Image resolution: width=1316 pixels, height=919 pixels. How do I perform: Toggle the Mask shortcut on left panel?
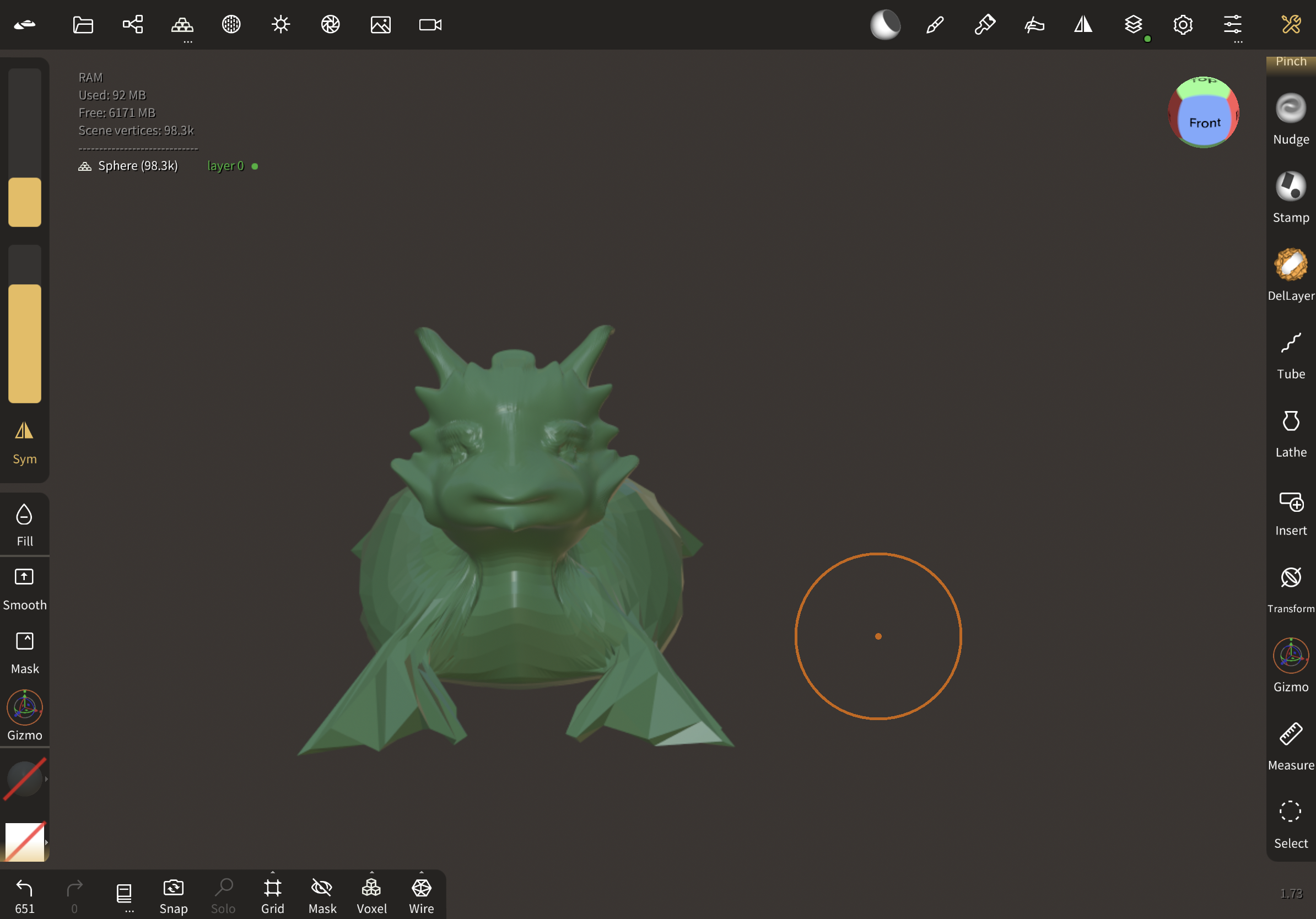click(25, 653)
